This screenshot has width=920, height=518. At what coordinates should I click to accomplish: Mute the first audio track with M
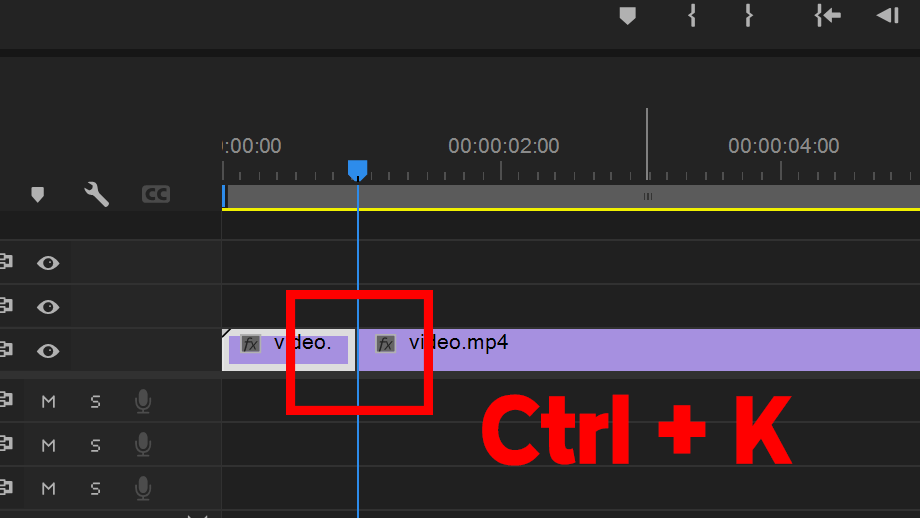coord(49,402)
